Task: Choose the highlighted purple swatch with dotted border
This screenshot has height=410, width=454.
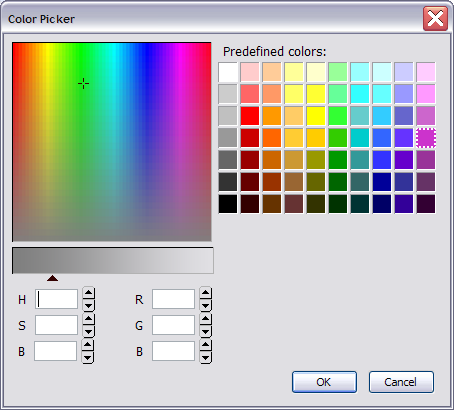Action: click(x=426, y=138)
